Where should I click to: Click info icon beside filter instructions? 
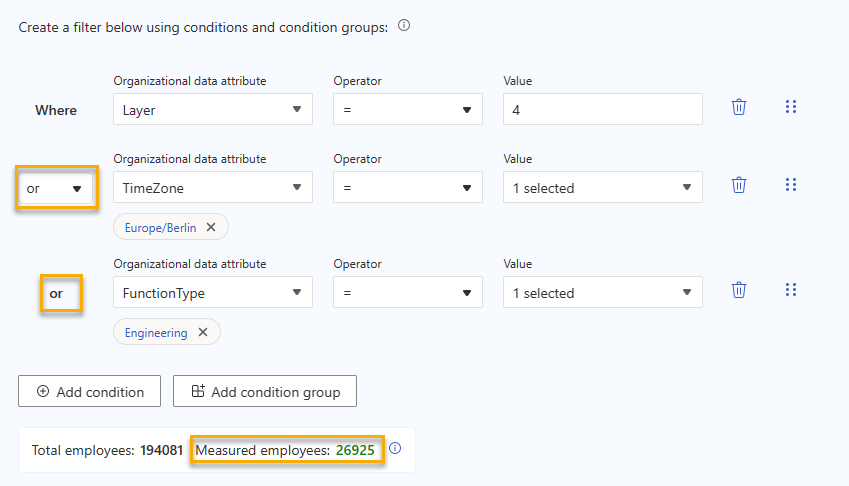click(404, 26)
